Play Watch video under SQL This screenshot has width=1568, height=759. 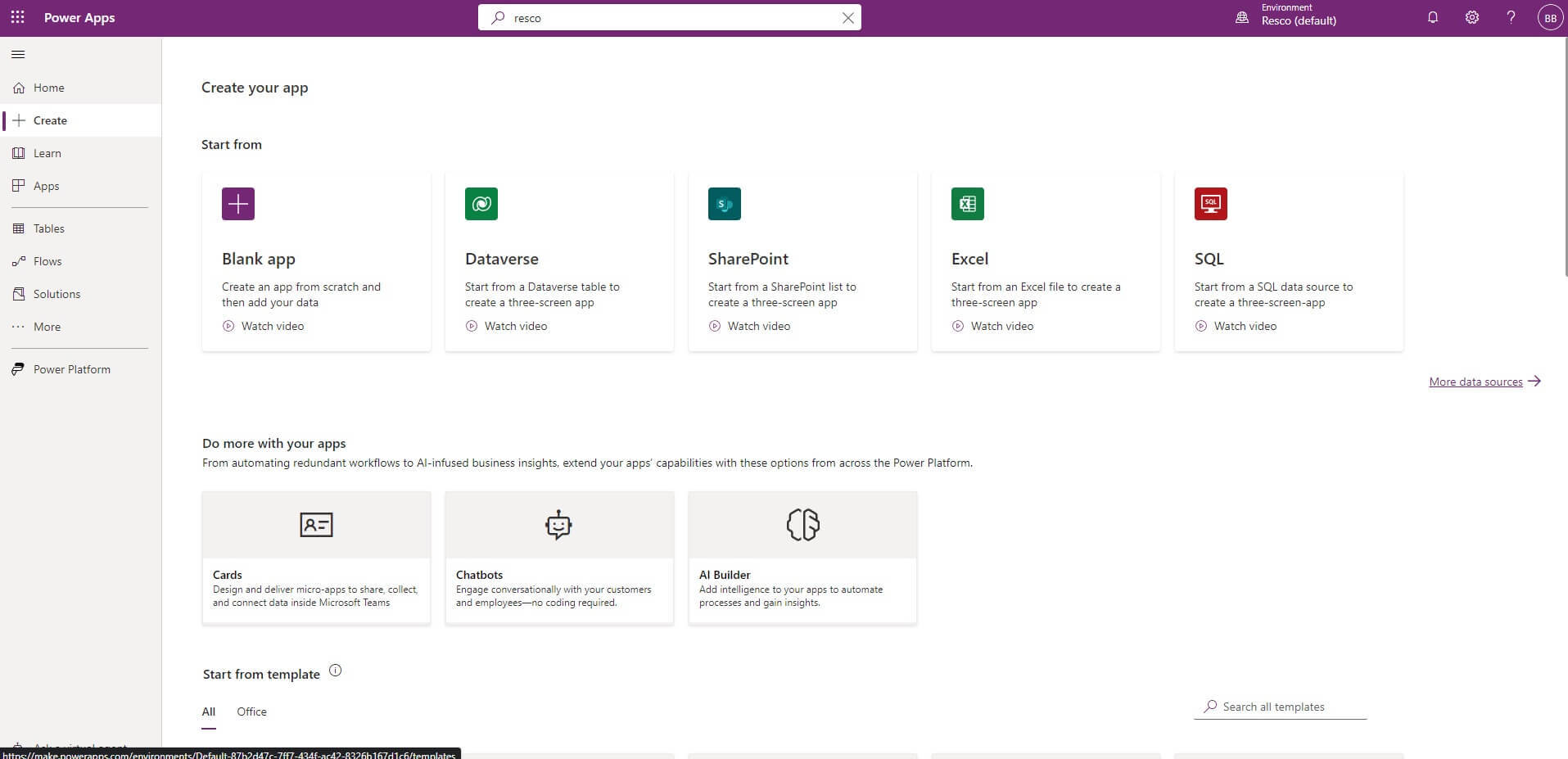pyautogui.click(x=1236, y=326)
